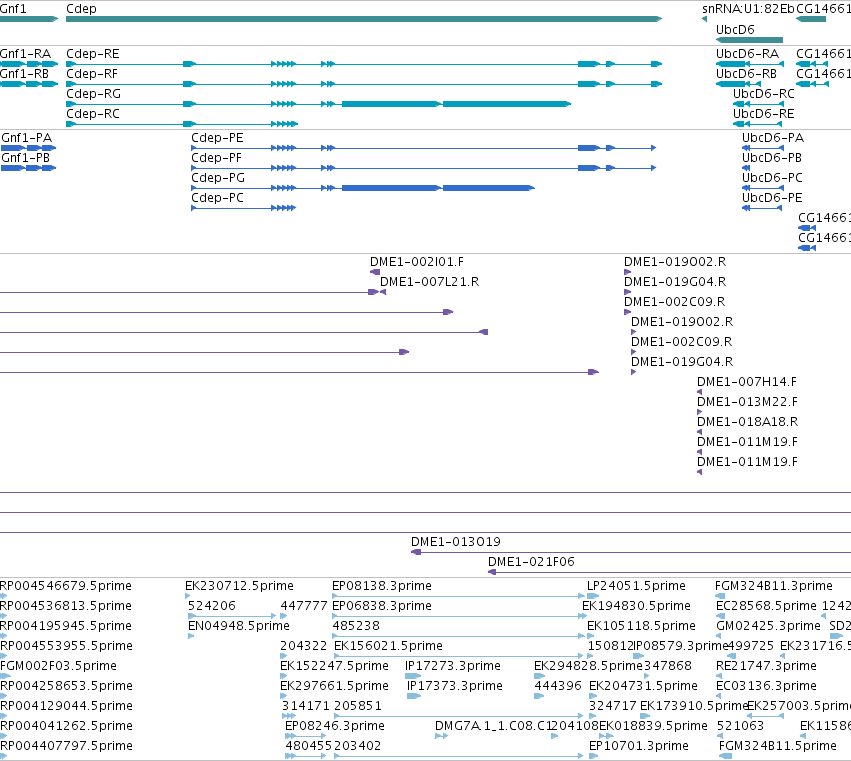Click the DME1-021F06 clone label
Screen dimensions: 851x761
point(531,562)
